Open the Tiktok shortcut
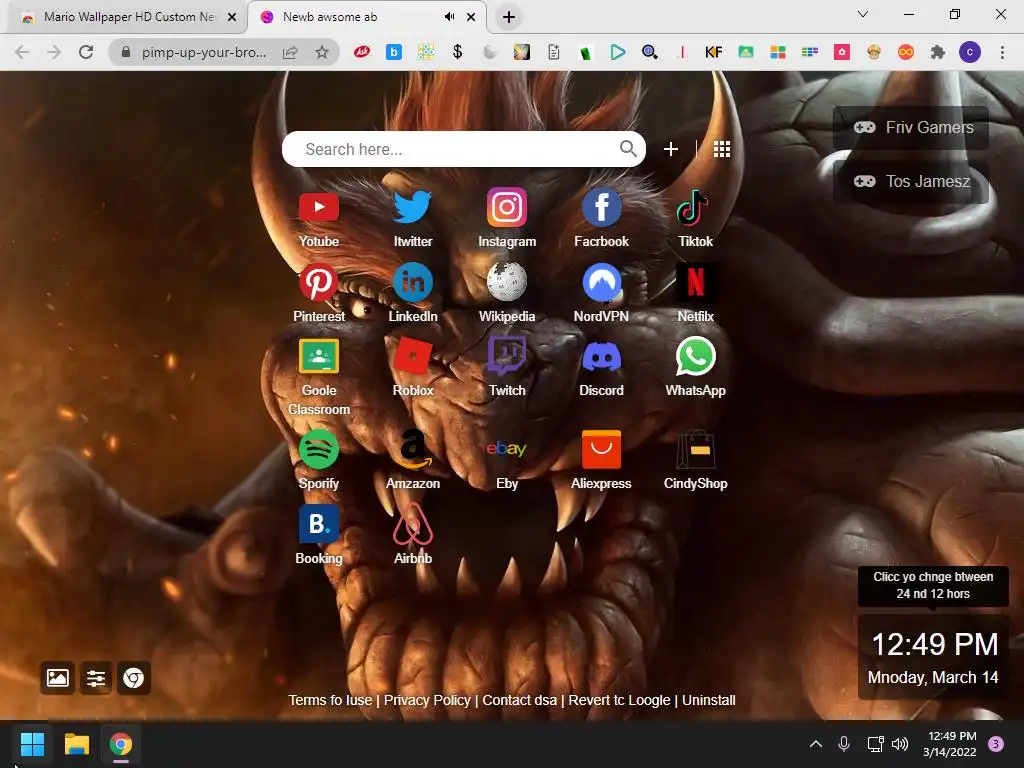Viewport: 1024px width, 768px height. (694, 207)
